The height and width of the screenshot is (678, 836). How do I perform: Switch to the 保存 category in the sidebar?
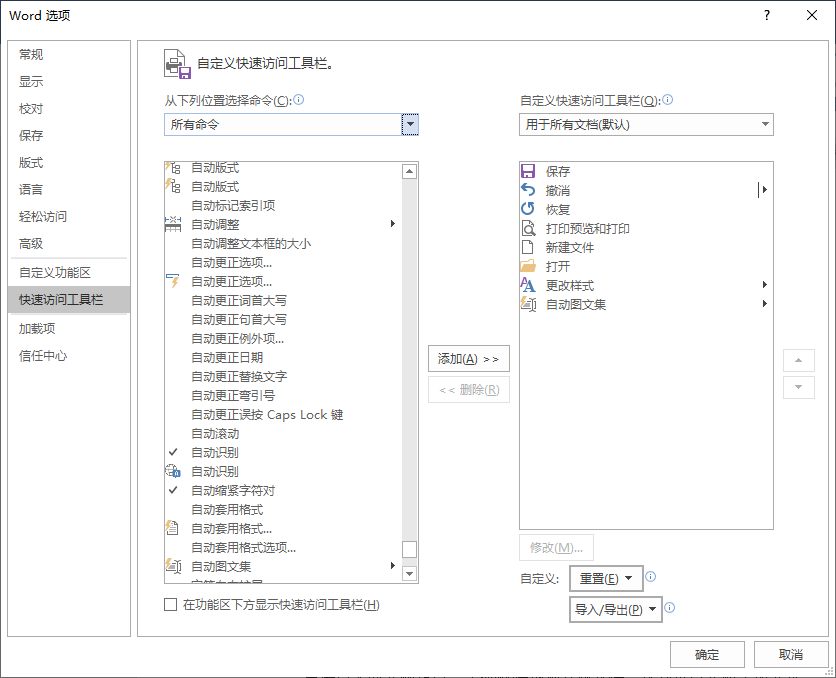coord(69,135)
